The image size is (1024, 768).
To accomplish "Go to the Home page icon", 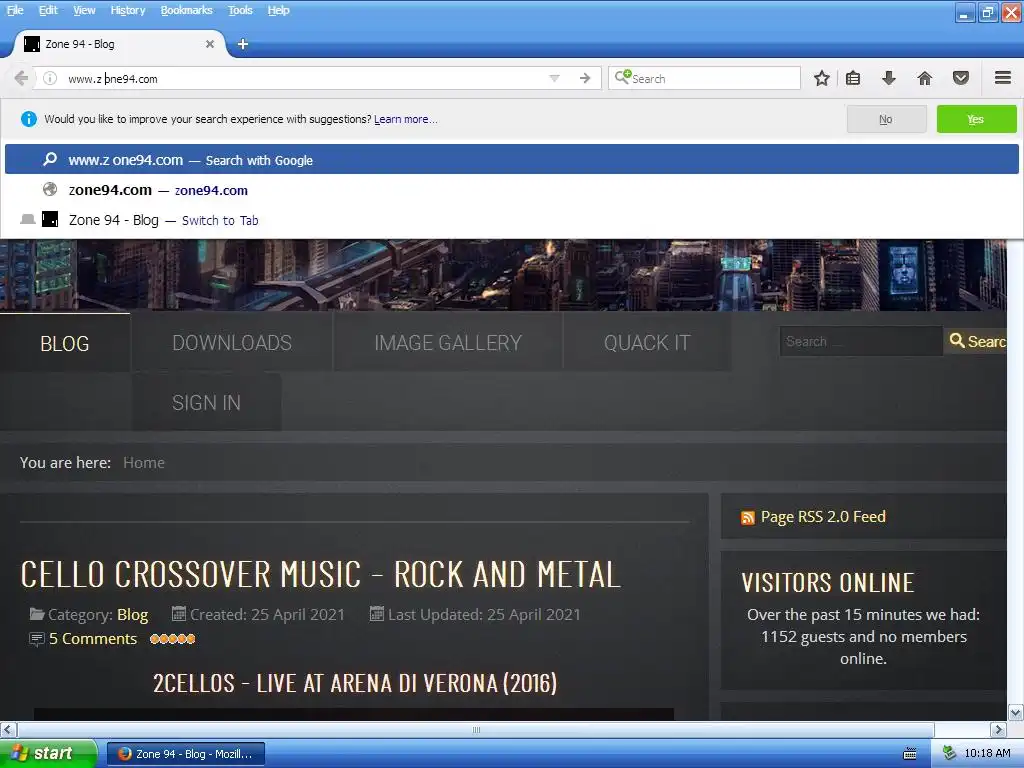I will (x=925, y=78).
